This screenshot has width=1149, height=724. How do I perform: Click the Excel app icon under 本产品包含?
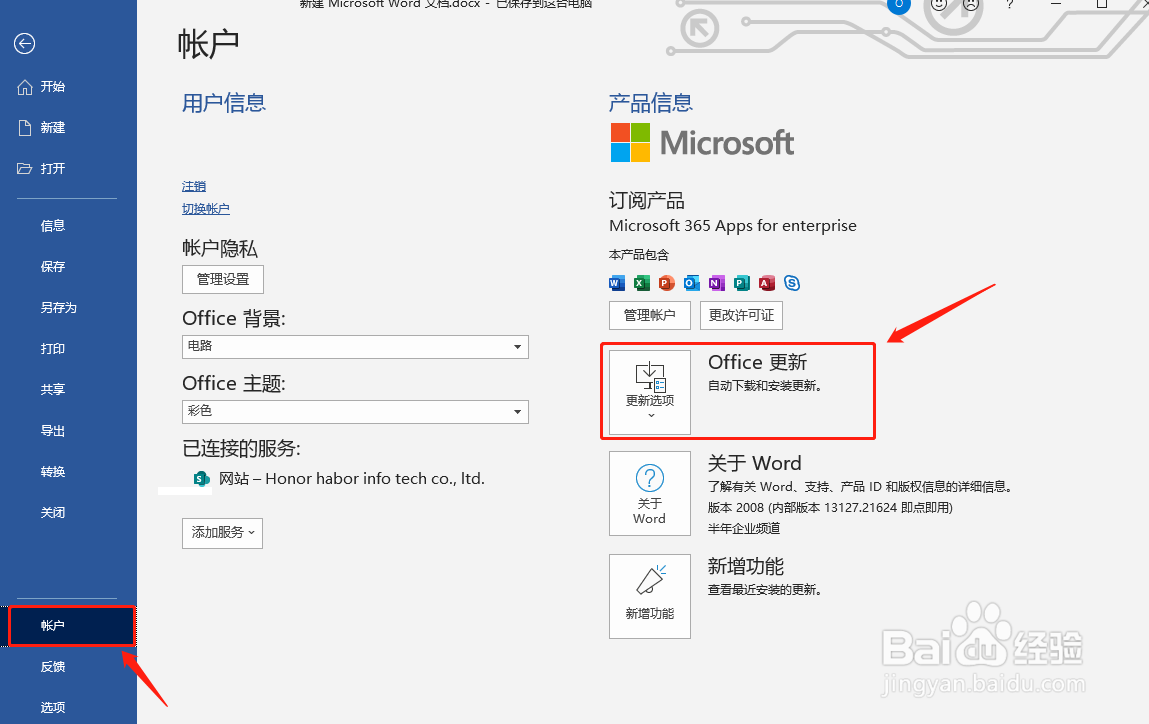642,283
